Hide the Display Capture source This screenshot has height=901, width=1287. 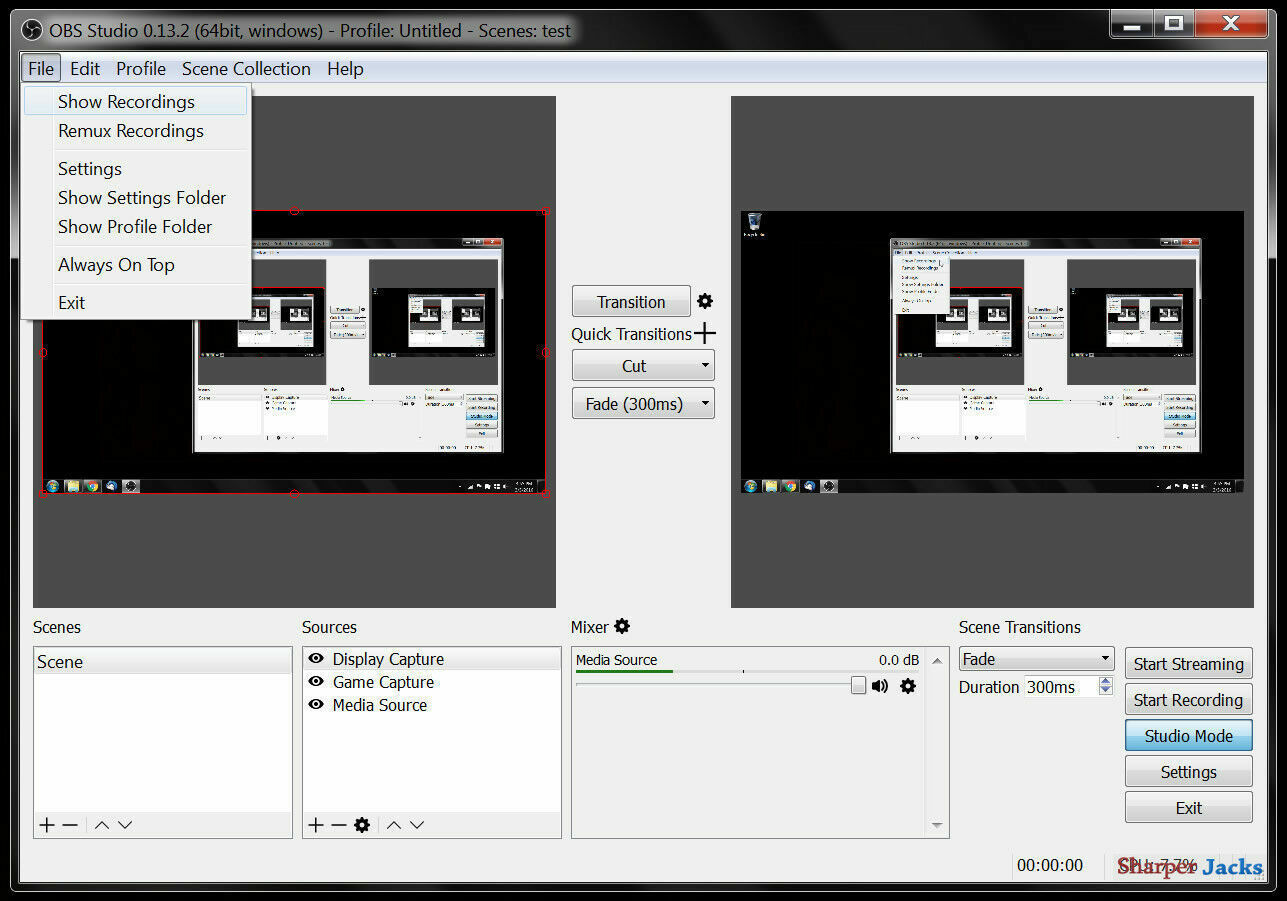(x=316, y=659)
